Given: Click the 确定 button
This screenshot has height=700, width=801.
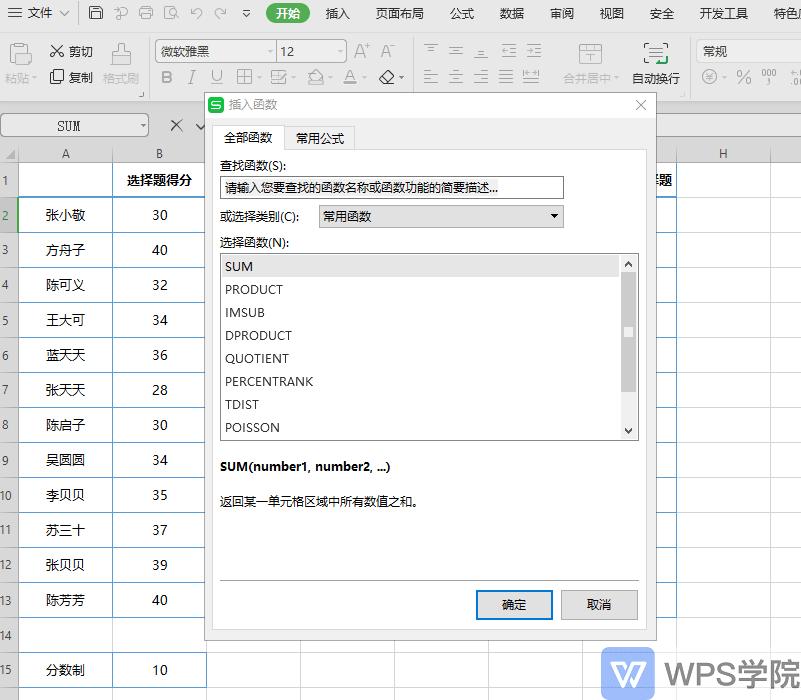Looking at the screenshot, I should point(514,604).
